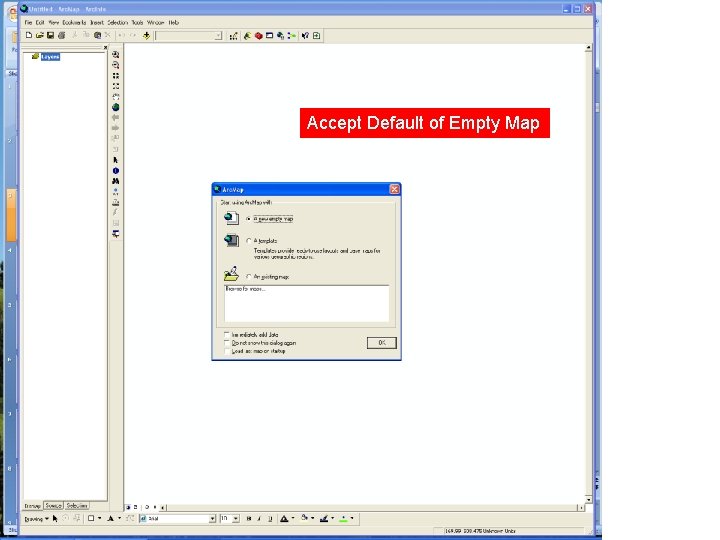Switch to the Source tab
Image resolution: width=720 pixels, height=540 pixels.
point(53,506)
